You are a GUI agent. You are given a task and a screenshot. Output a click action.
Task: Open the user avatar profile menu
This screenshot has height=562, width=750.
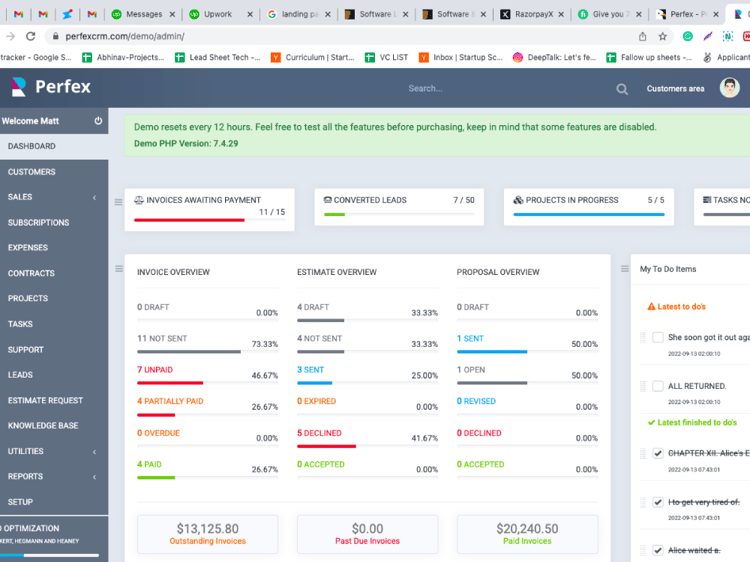pyautogui.click(x=729, y=88)
